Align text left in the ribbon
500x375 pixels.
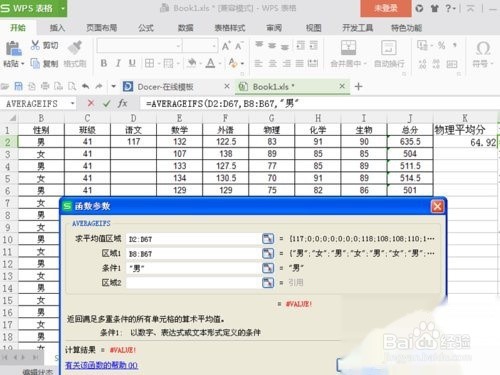(x=258, y=63)
